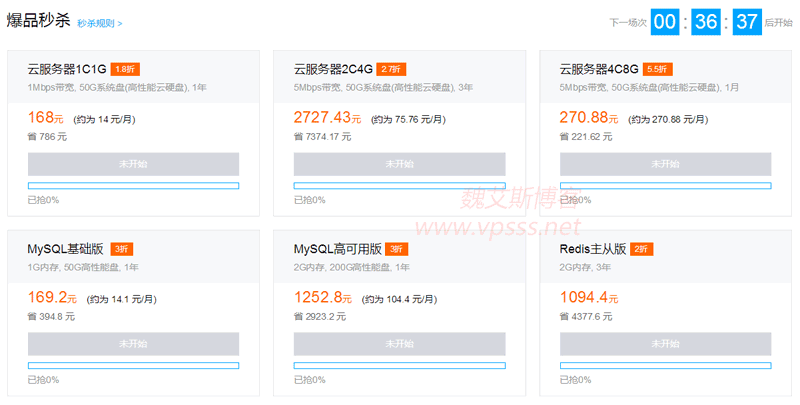Viewport: 800px width, 405px height.
Task: Click the 168元 price on 云服务器1C1G
Action: coord(45,118)
